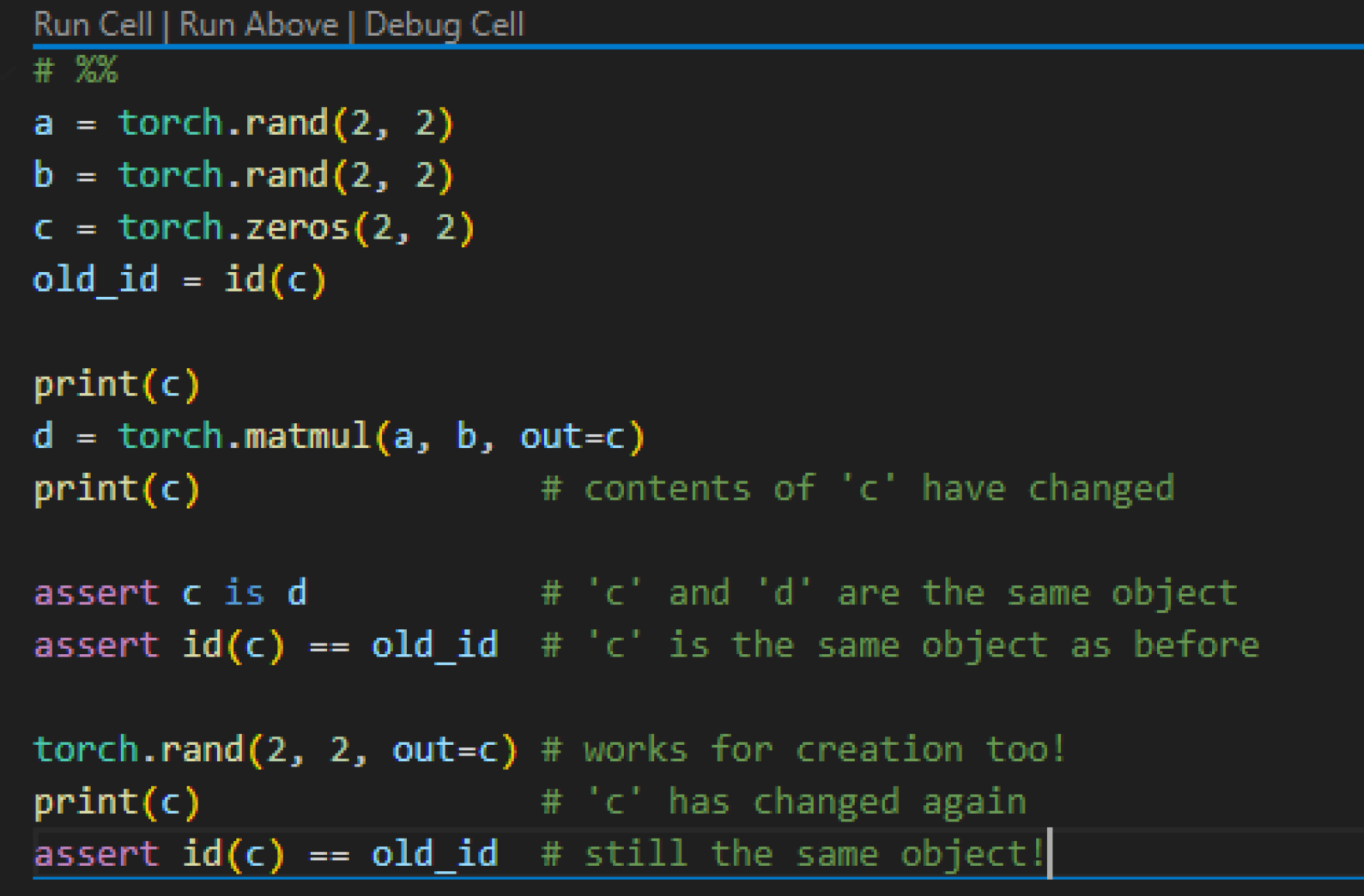Click the Run Cell code lens link
Screen dimensions: 1364x896
[x=93, y=25]
